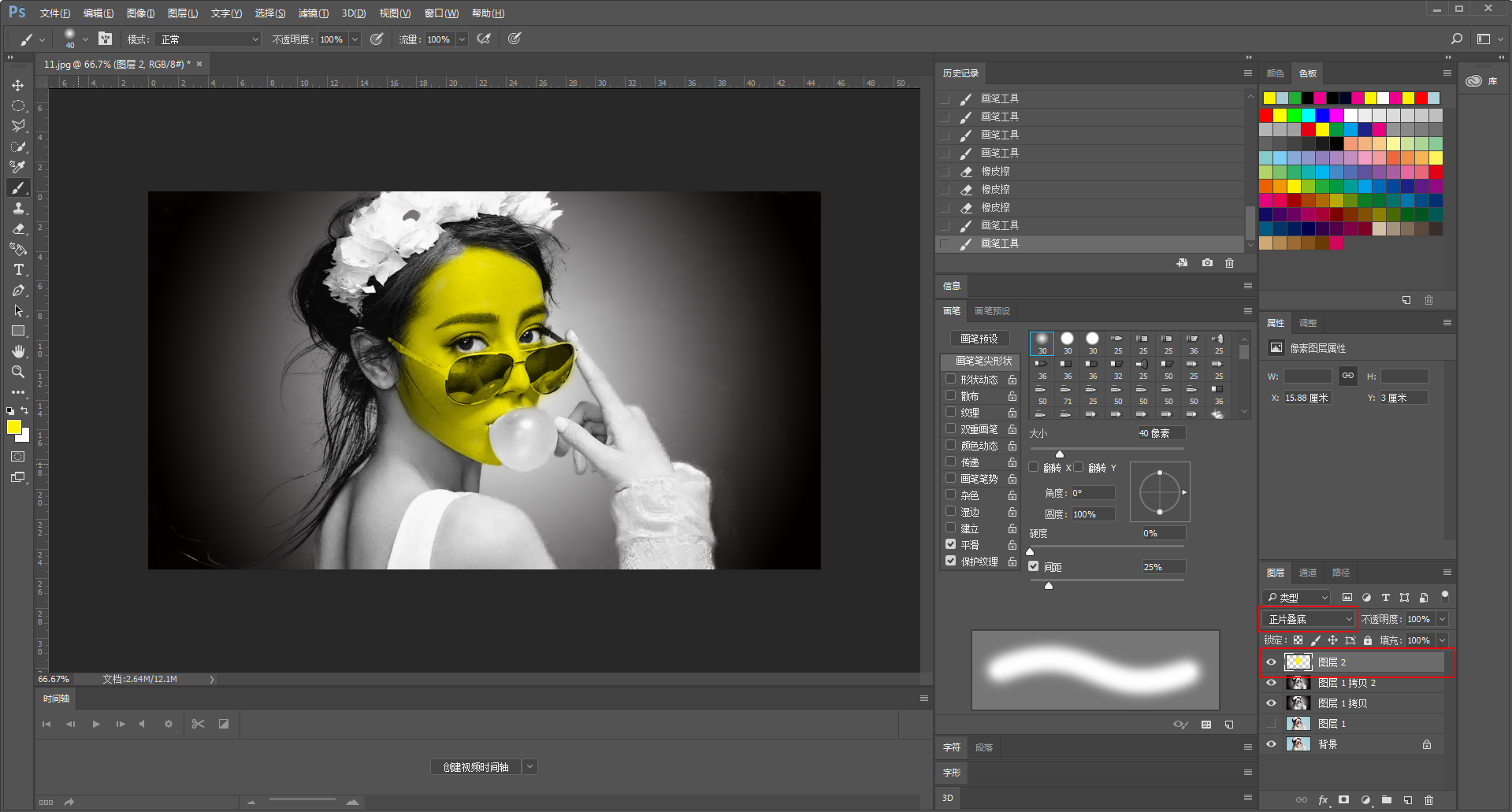Enable 散布 checkbox
The height and width of the screenshot is (812, 1512).
(951, 395)
